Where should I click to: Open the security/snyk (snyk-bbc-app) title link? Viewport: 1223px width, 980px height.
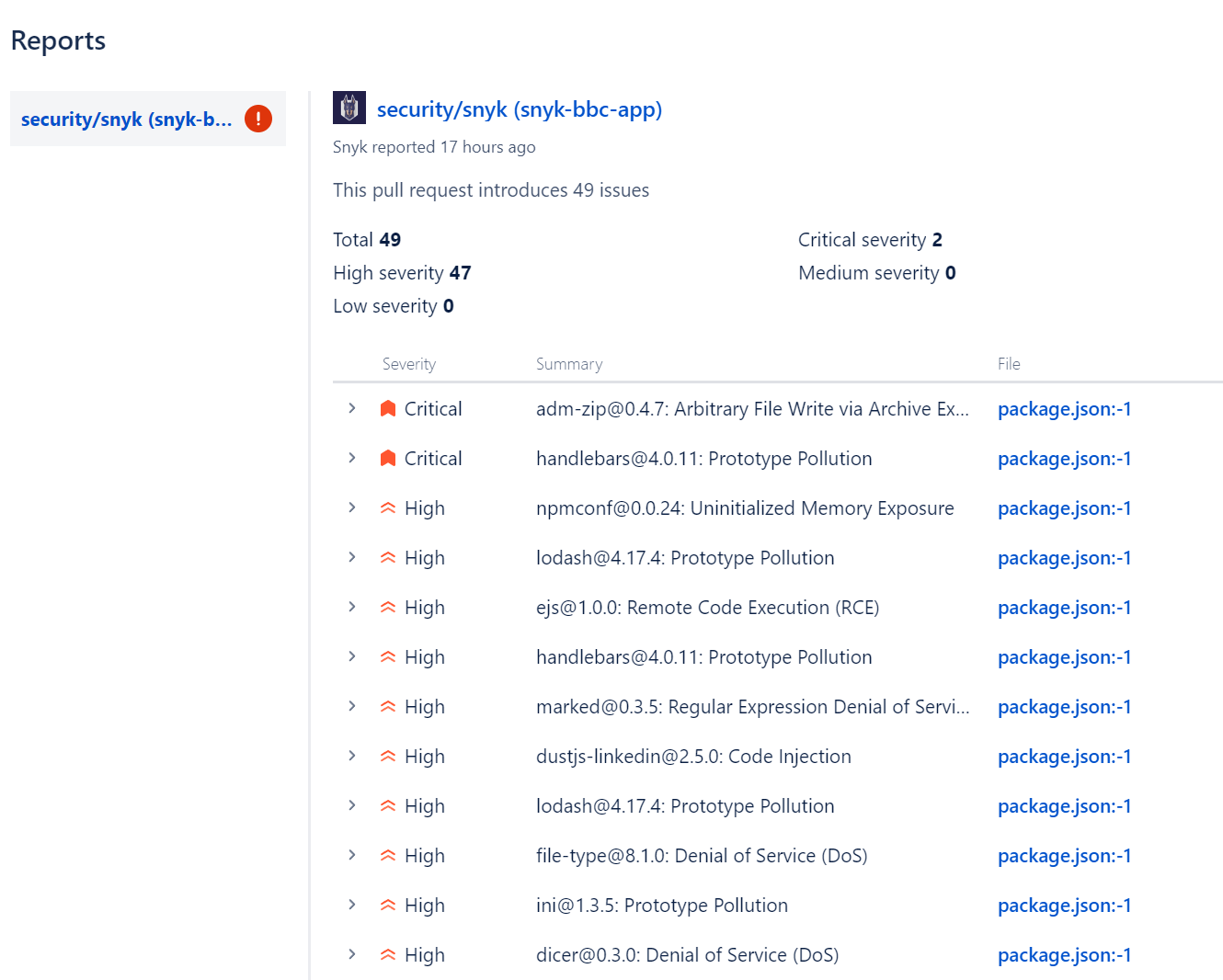pyautogui.click(x=520, y=109)
